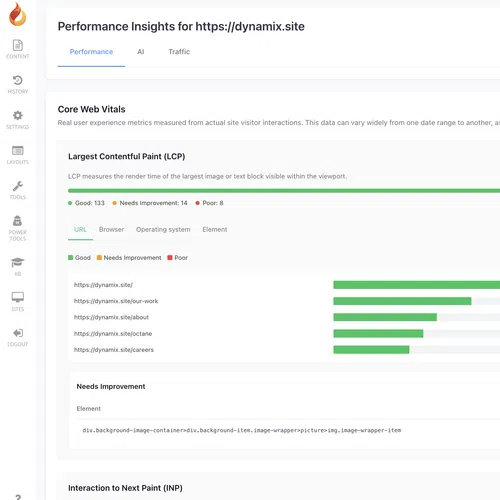Open the Content section icon
Viewport: 500px width, 500px height.
(18, 45)
